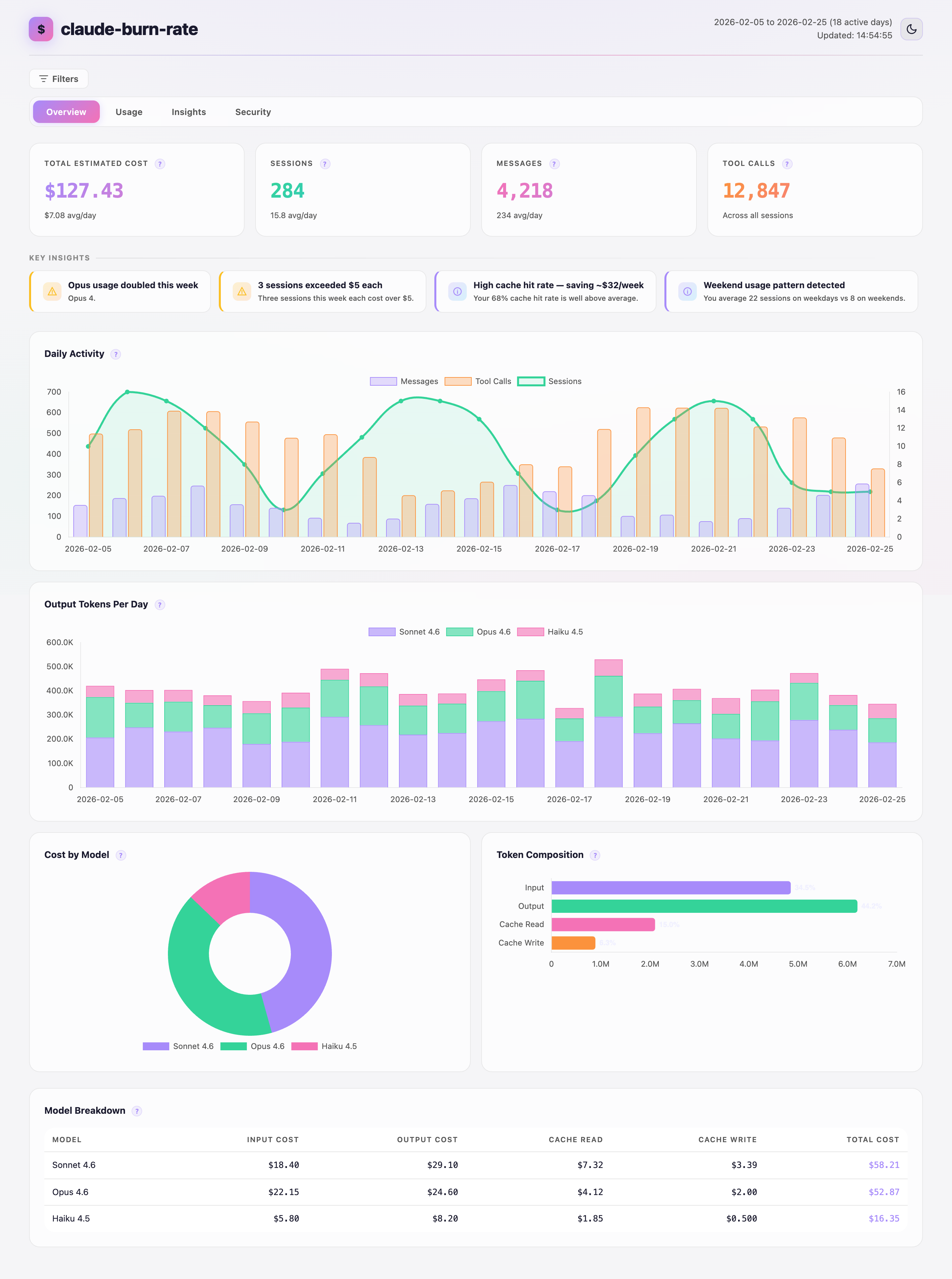Open the Daily Activity help tooltip
The width and height of the screenshot is (952, 1279).
(115, 354)
